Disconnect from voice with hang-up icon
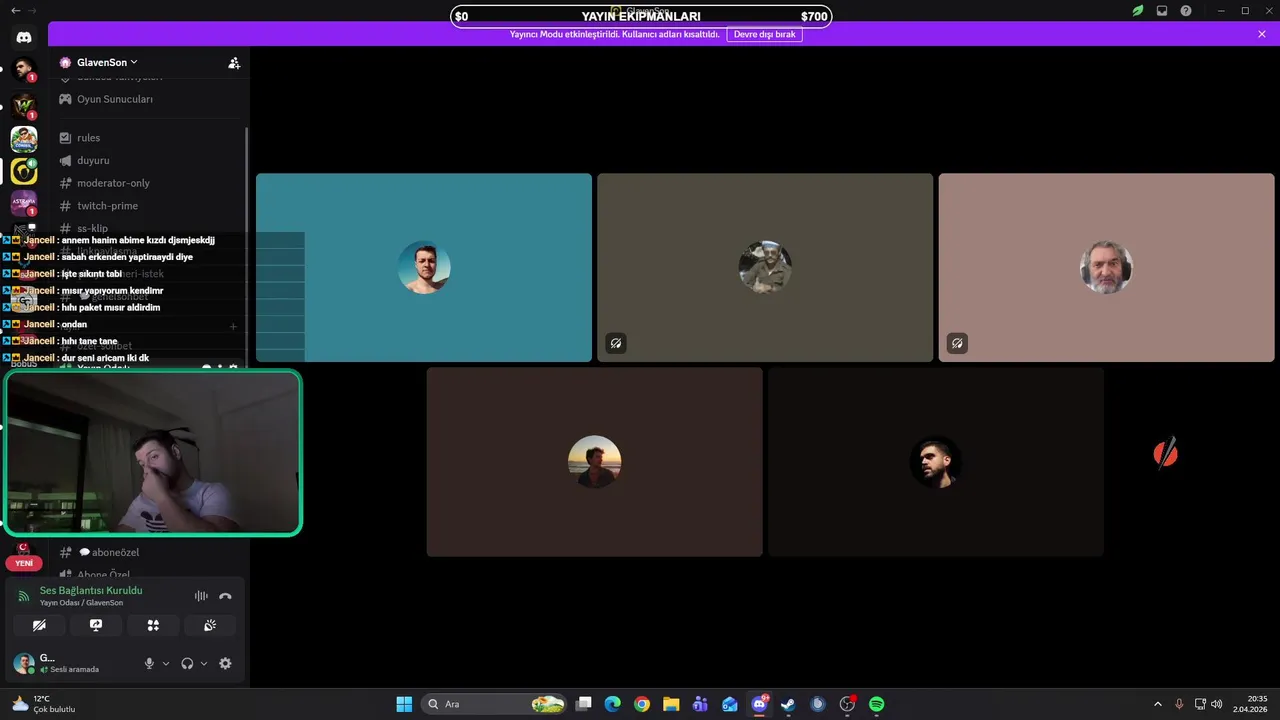The width and height of the screenshot is (1280, 720). (x=225, y=596)
